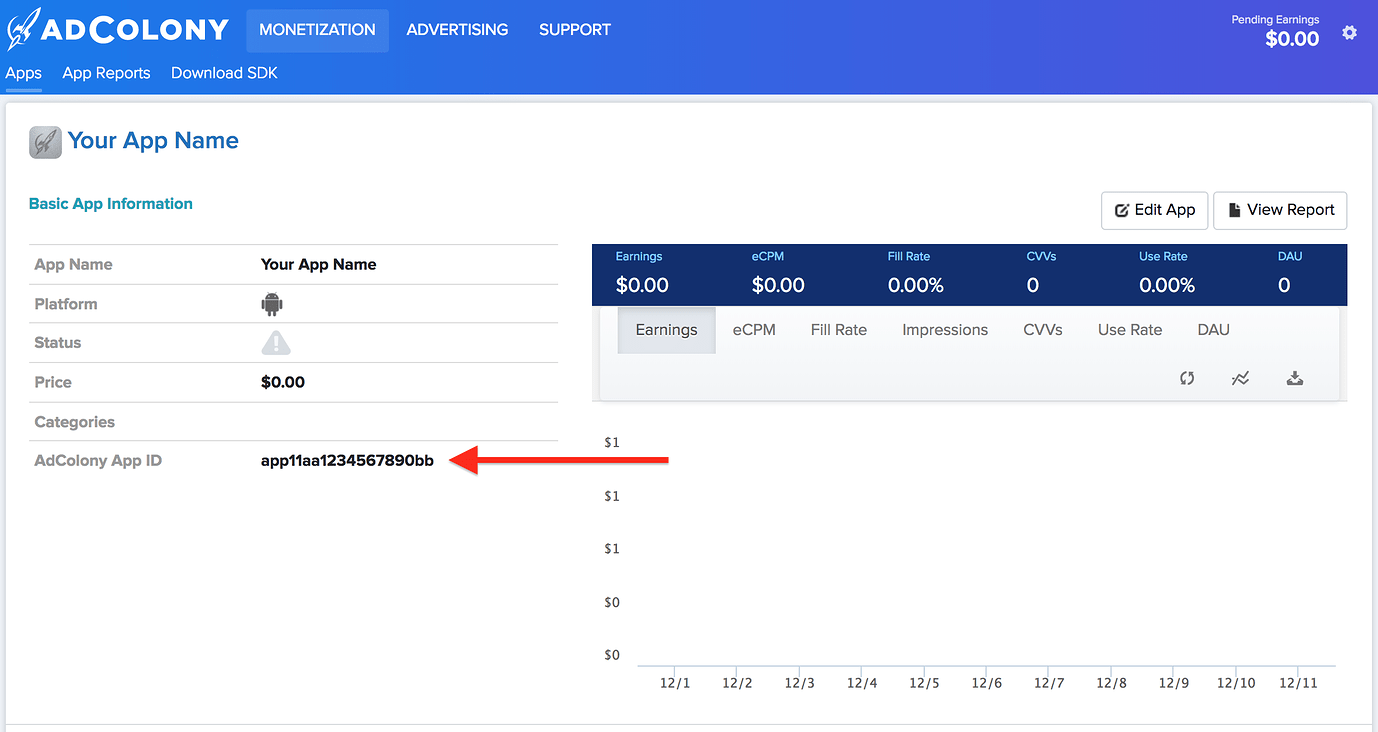Screen dimensions: 1378x732
Task: Open App Reports from the subnav
Action: (106, 72)
